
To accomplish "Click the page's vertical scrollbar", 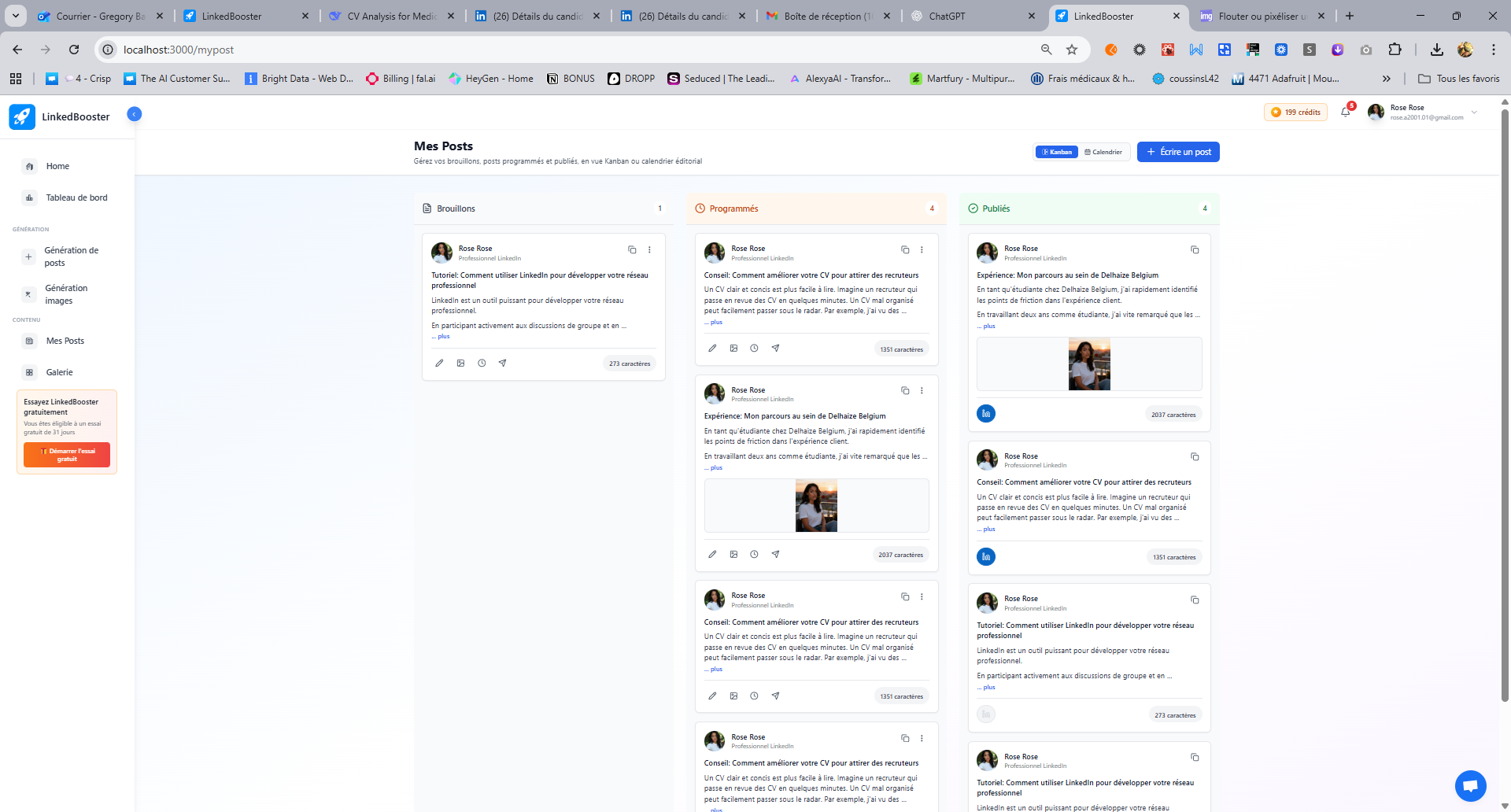I will coord(1505,393).
